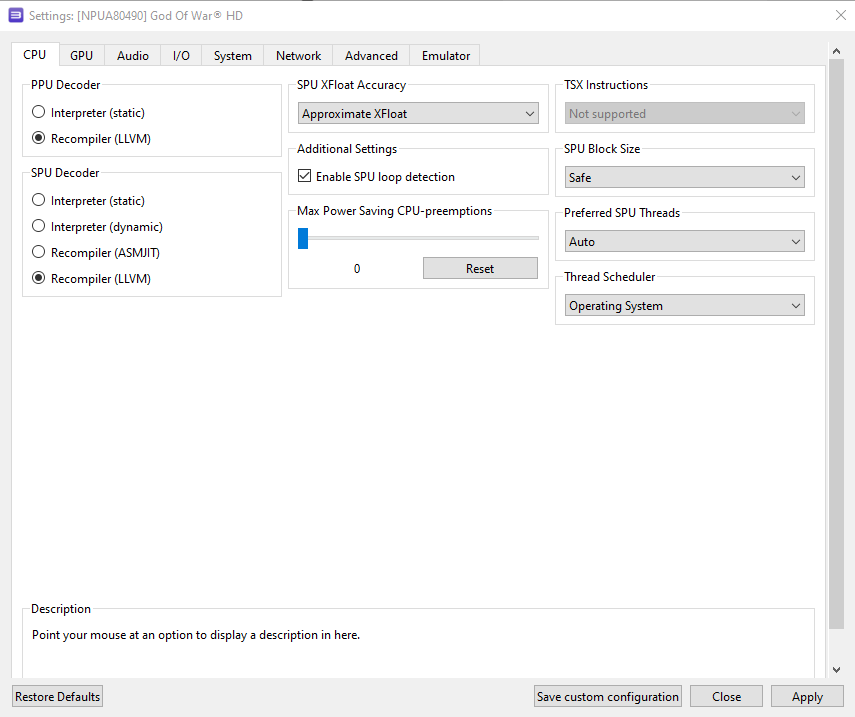
Task: Close the settings window with the X icon
Action: click(840, 15)
